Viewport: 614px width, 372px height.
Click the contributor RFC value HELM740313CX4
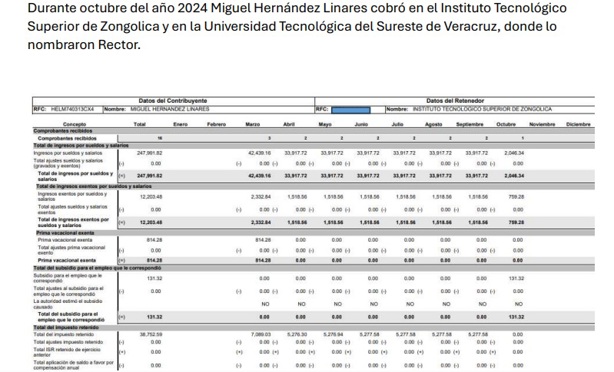coord(72,109)
